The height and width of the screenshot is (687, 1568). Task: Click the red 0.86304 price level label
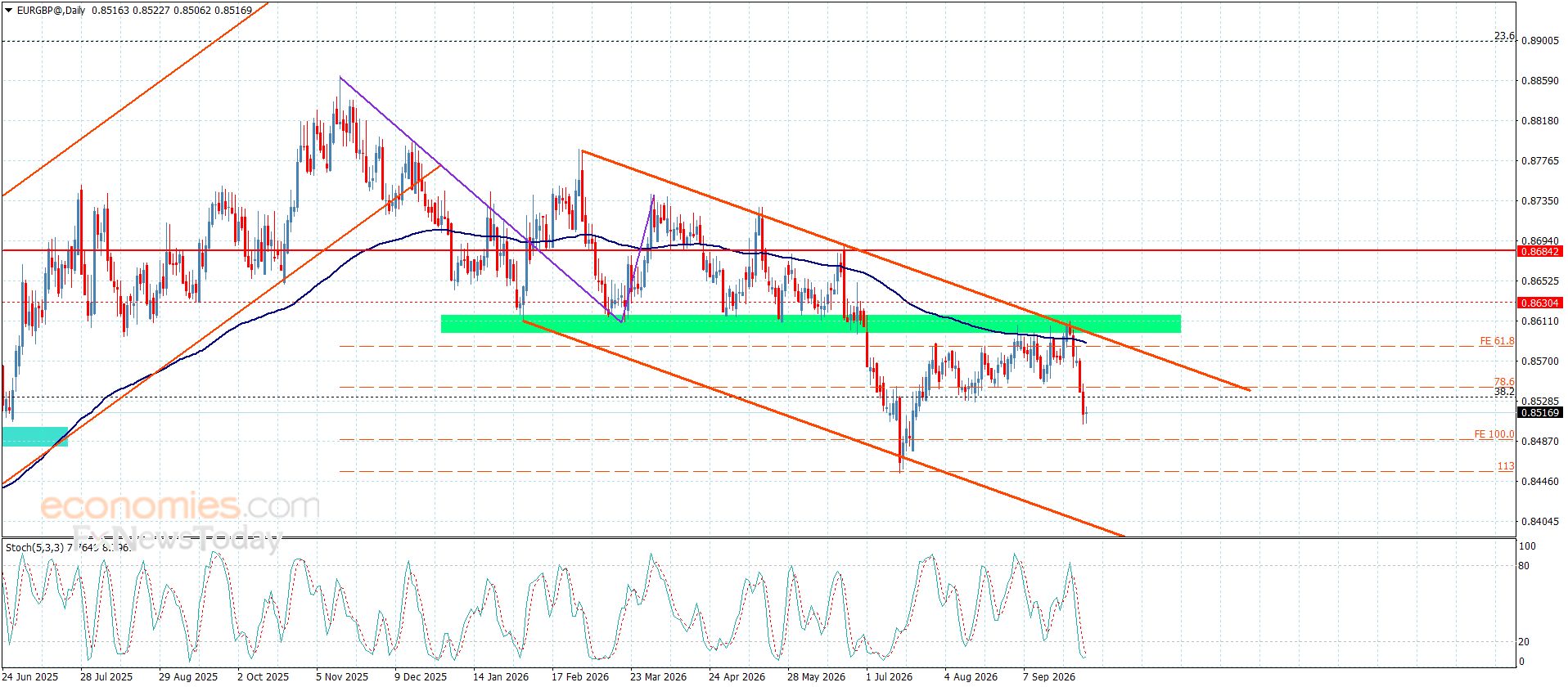point(1541,303)
